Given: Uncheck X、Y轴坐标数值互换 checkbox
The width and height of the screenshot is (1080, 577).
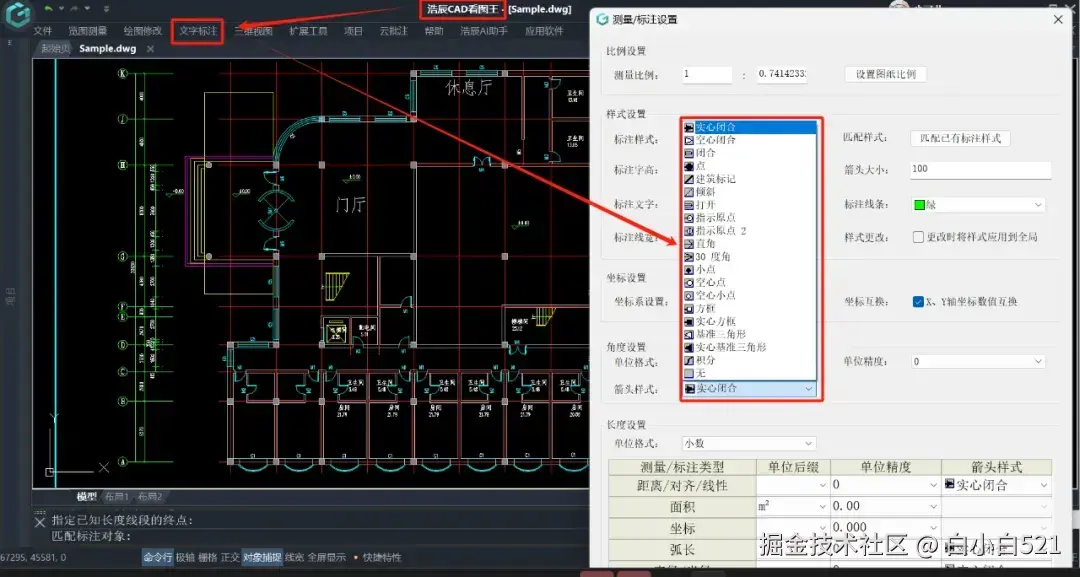Looking at the screenshot, I should (918, 302).
